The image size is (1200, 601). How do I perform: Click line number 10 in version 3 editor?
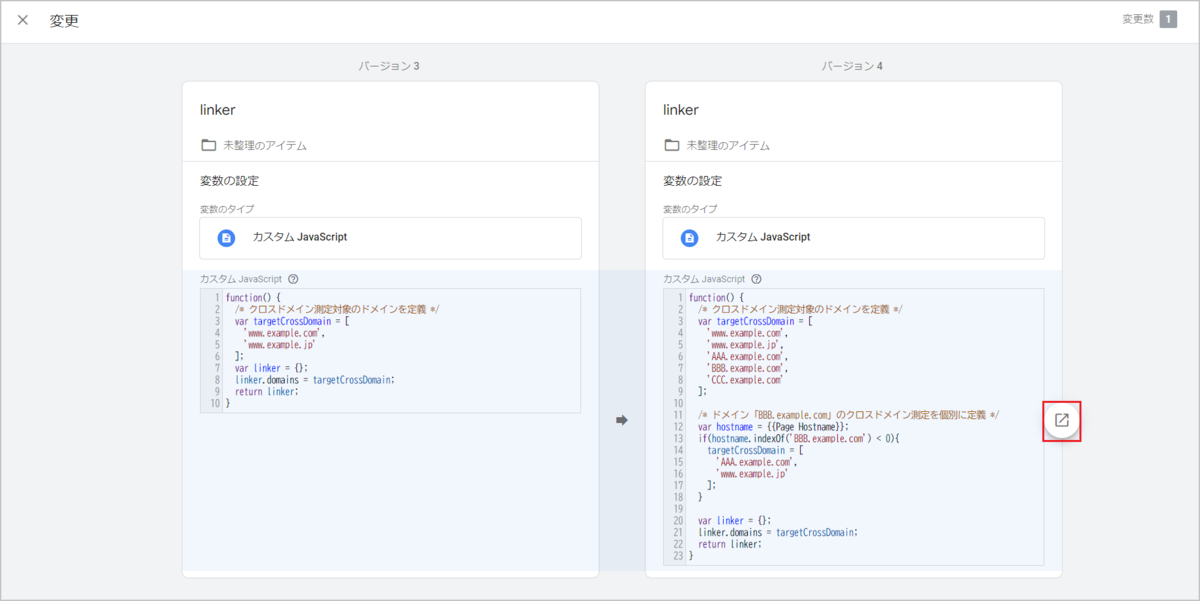(x=213, y=403)
